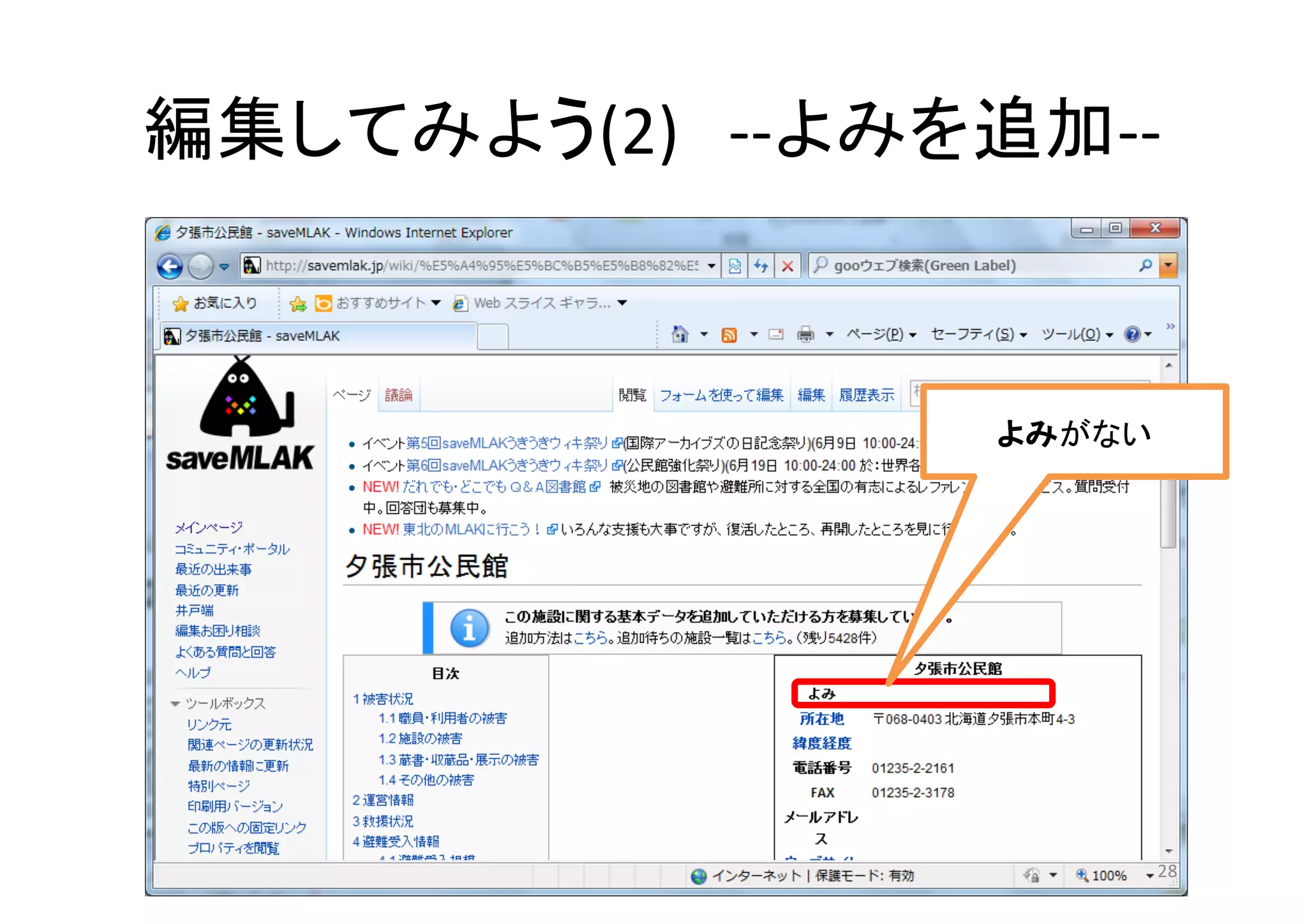Click the printer icon in command bar
The image size is (1307, 924).
806,334
